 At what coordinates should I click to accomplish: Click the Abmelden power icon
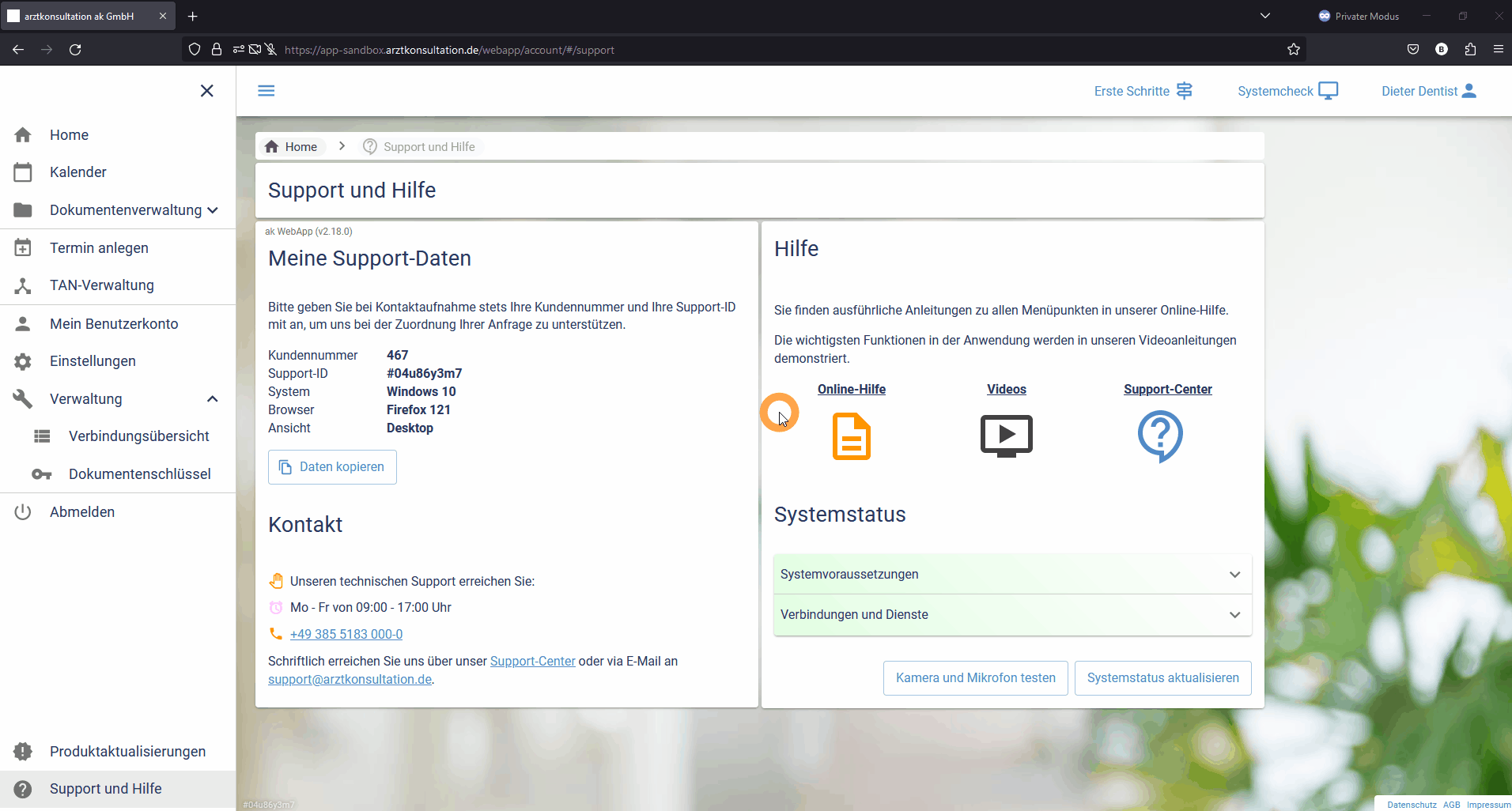(x=23, y=511)
